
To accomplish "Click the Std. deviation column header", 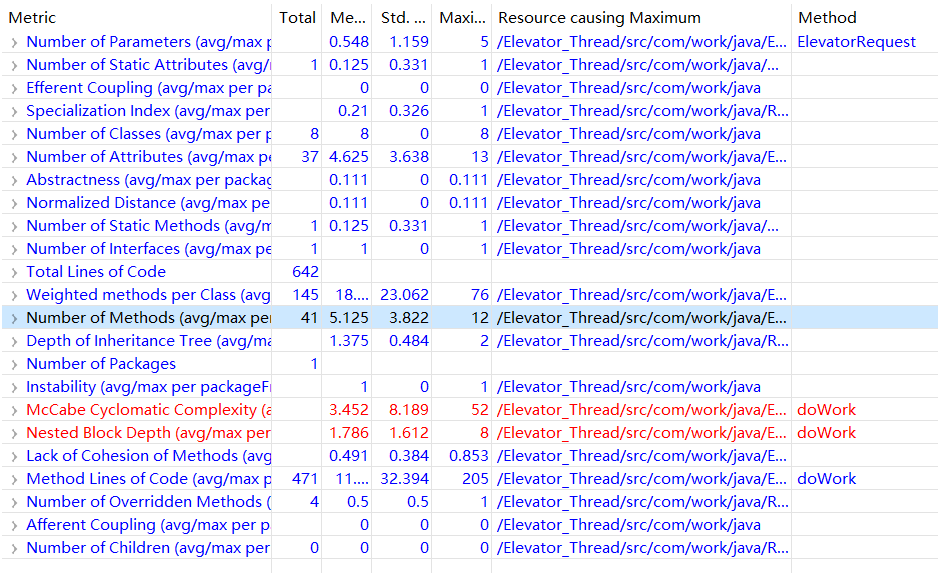I will (401, 17).
